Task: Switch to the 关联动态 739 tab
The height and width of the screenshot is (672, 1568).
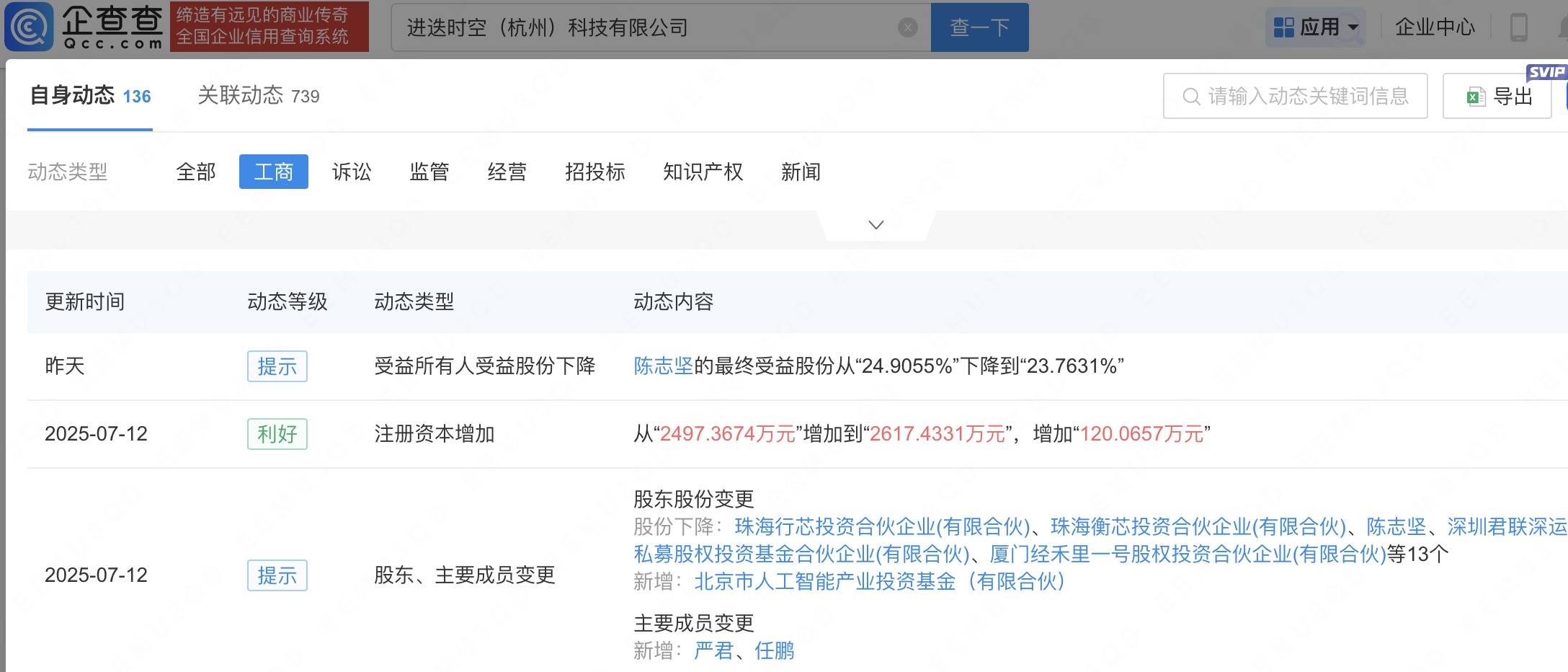Action: 258,96
